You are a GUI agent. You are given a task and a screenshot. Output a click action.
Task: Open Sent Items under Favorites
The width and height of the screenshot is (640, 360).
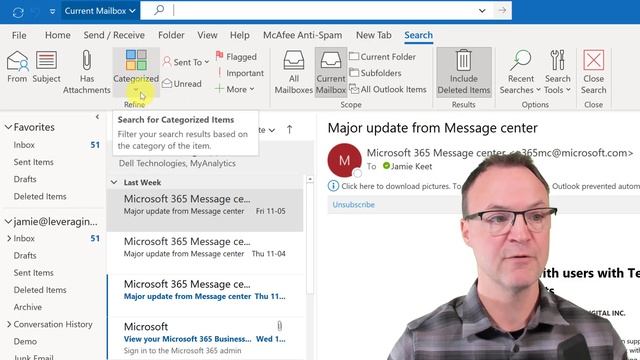pos(33,162)
